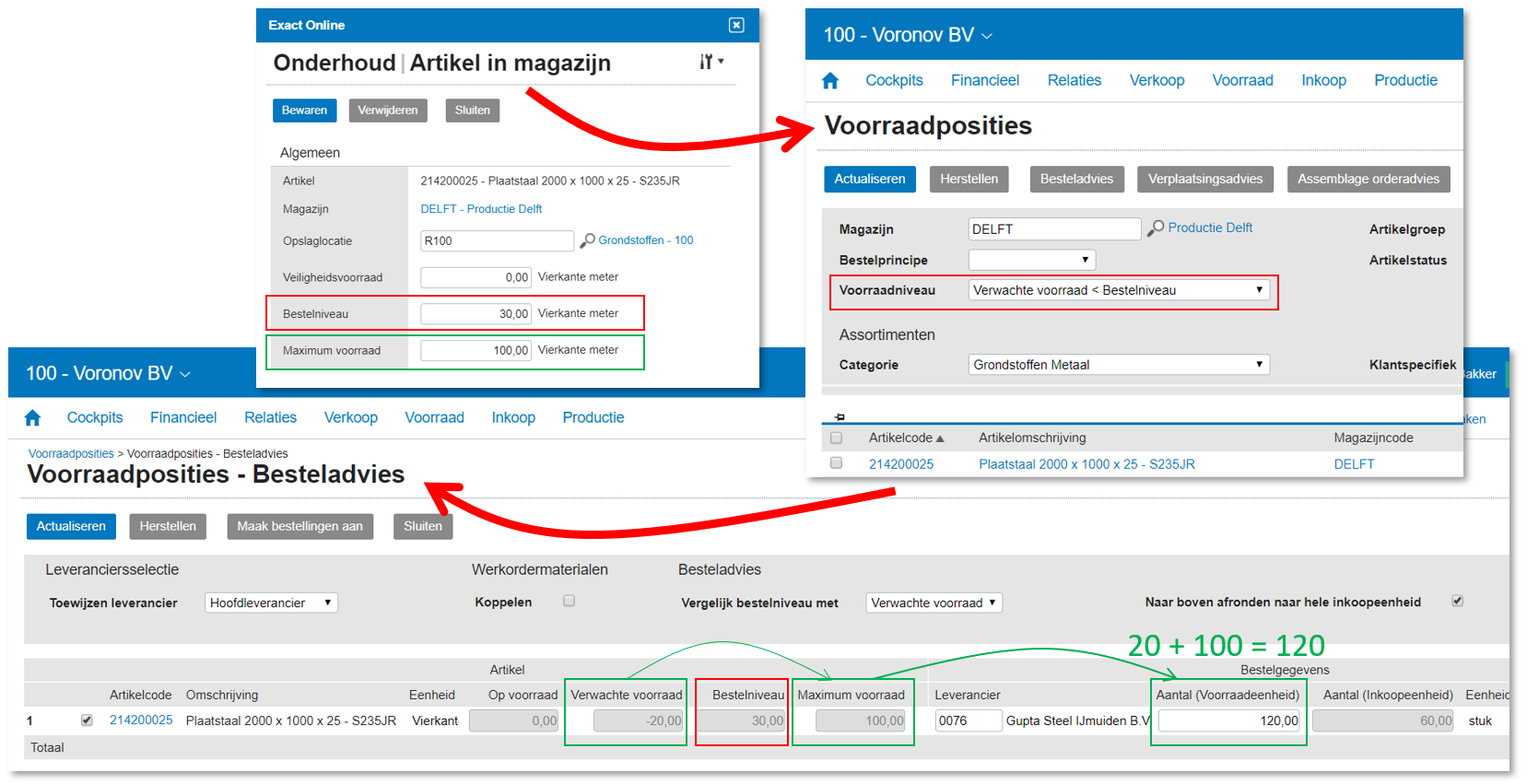Toggle Naar boven afronden naar hele inkoopeenheid checkbox
Screen dimensions: 1527x784
coord(1457,602)
